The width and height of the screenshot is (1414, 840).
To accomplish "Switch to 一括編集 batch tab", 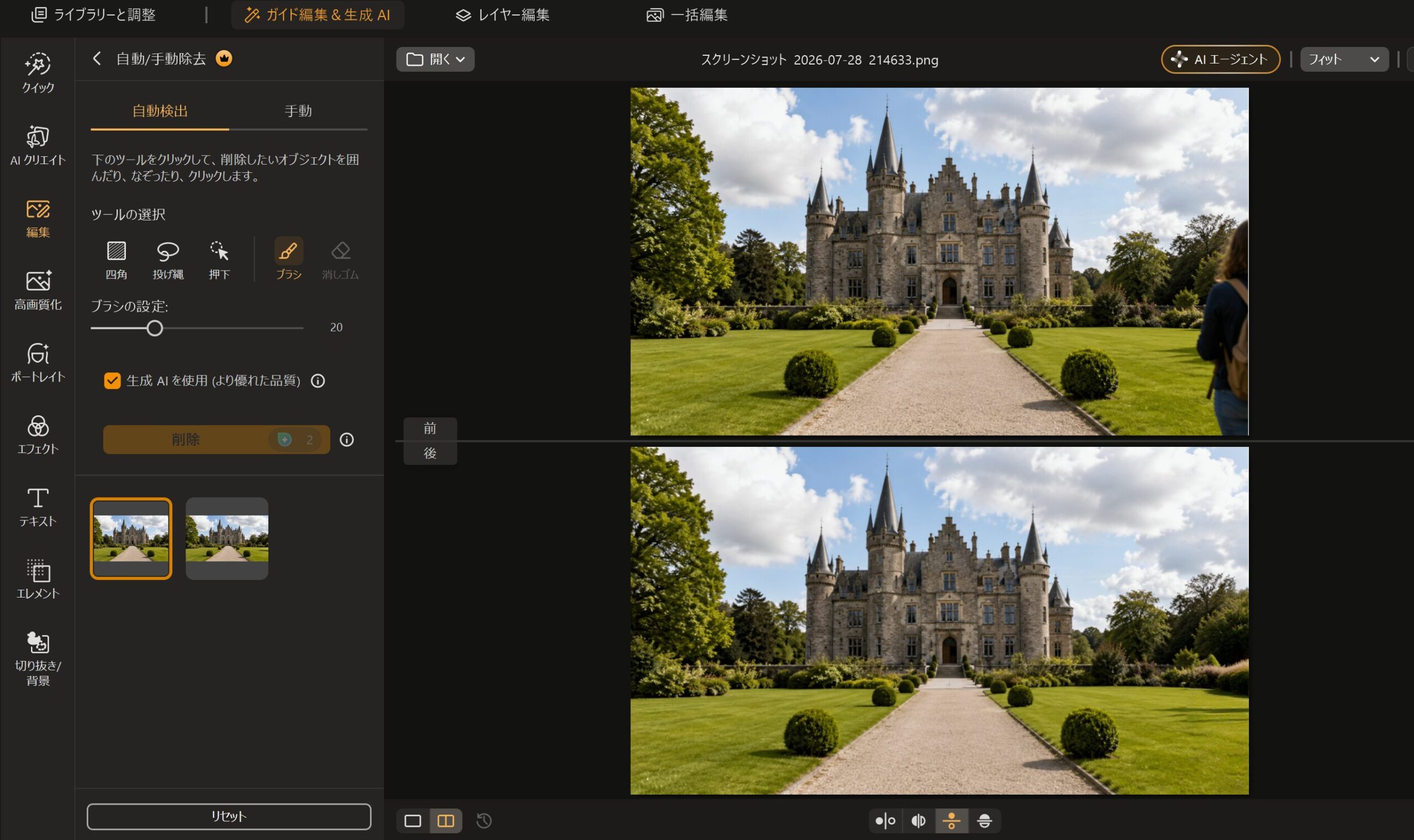I will click(687, 15).
